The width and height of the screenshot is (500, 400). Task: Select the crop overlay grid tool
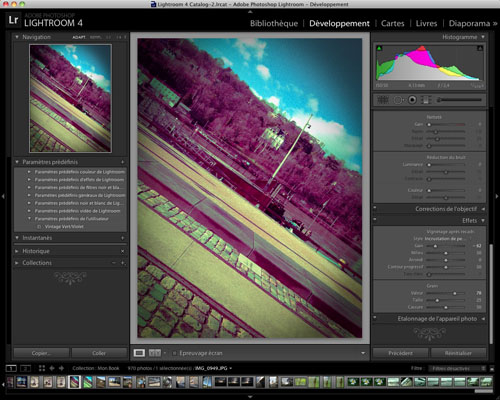click(x=383, y=100)
